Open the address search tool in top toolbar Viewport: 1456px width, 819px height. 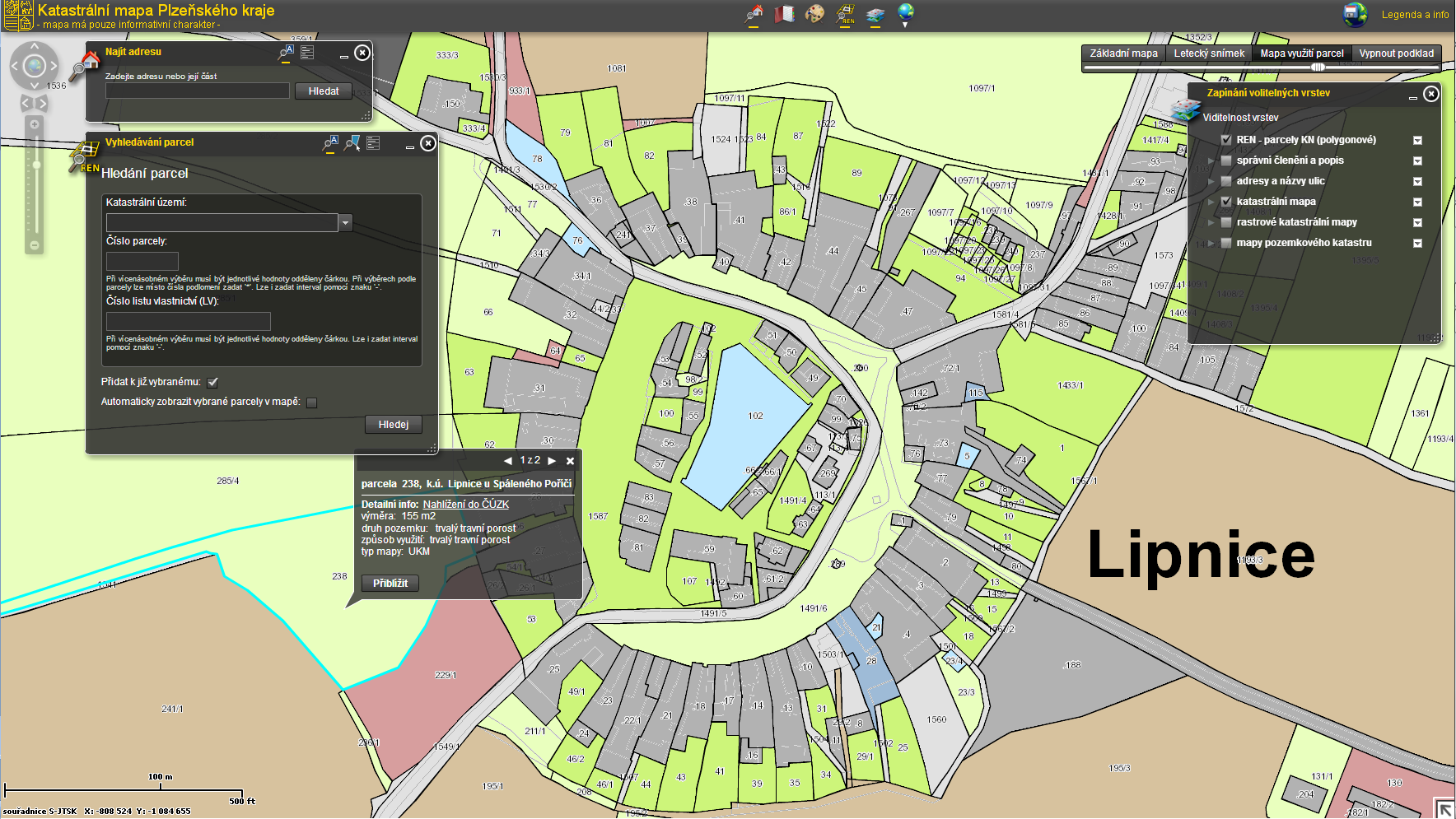[x=754, y=13]
